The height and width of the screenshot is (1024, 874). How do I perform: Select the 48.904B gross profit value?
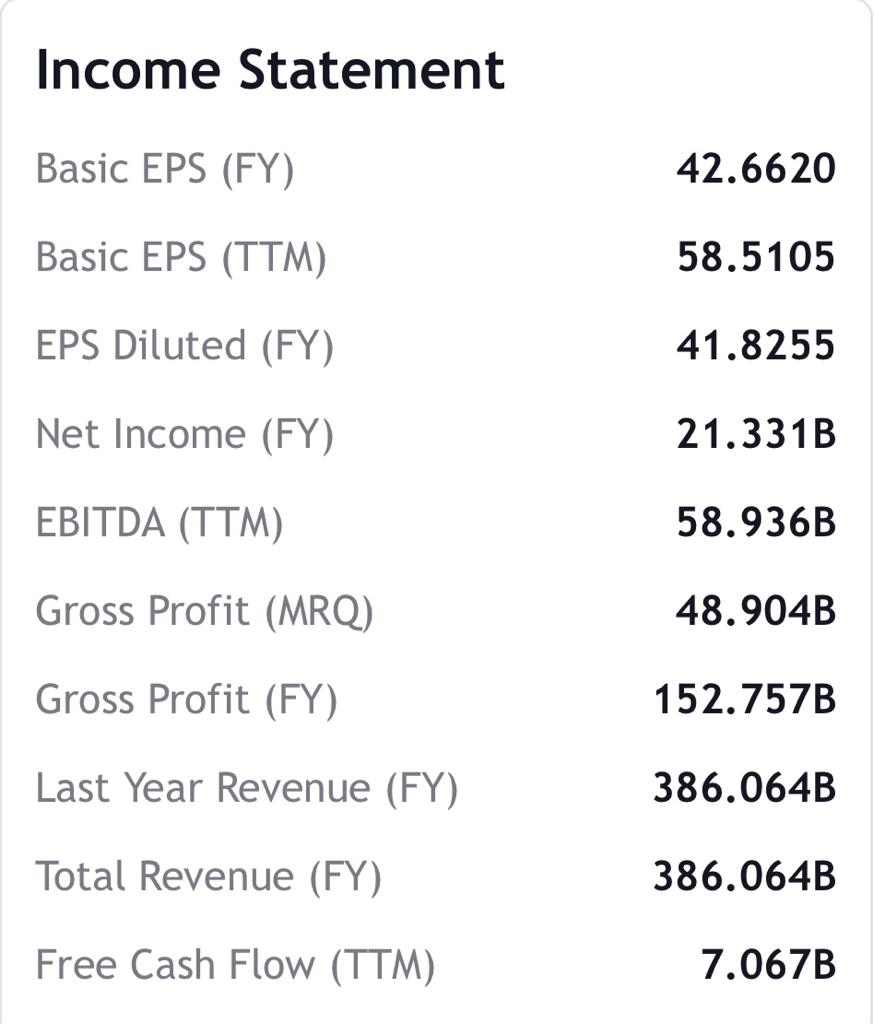[756, 611]
